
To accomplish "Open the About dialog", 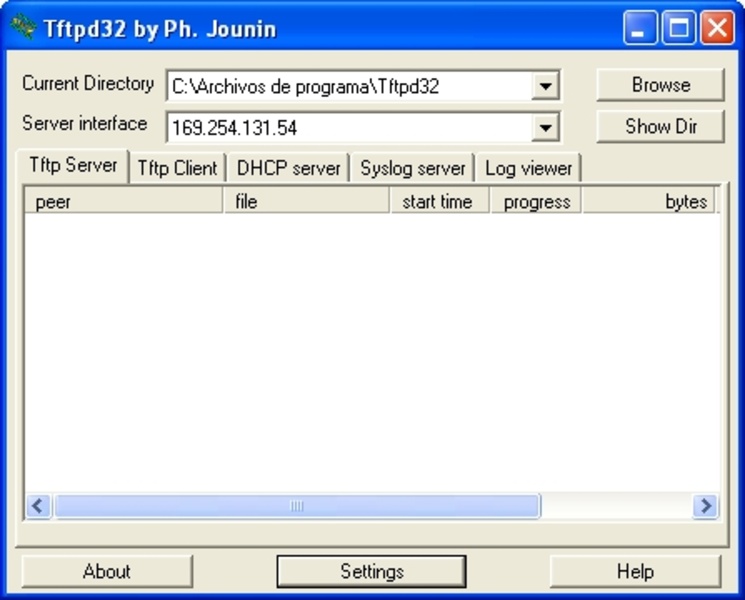I will (107, 571).
